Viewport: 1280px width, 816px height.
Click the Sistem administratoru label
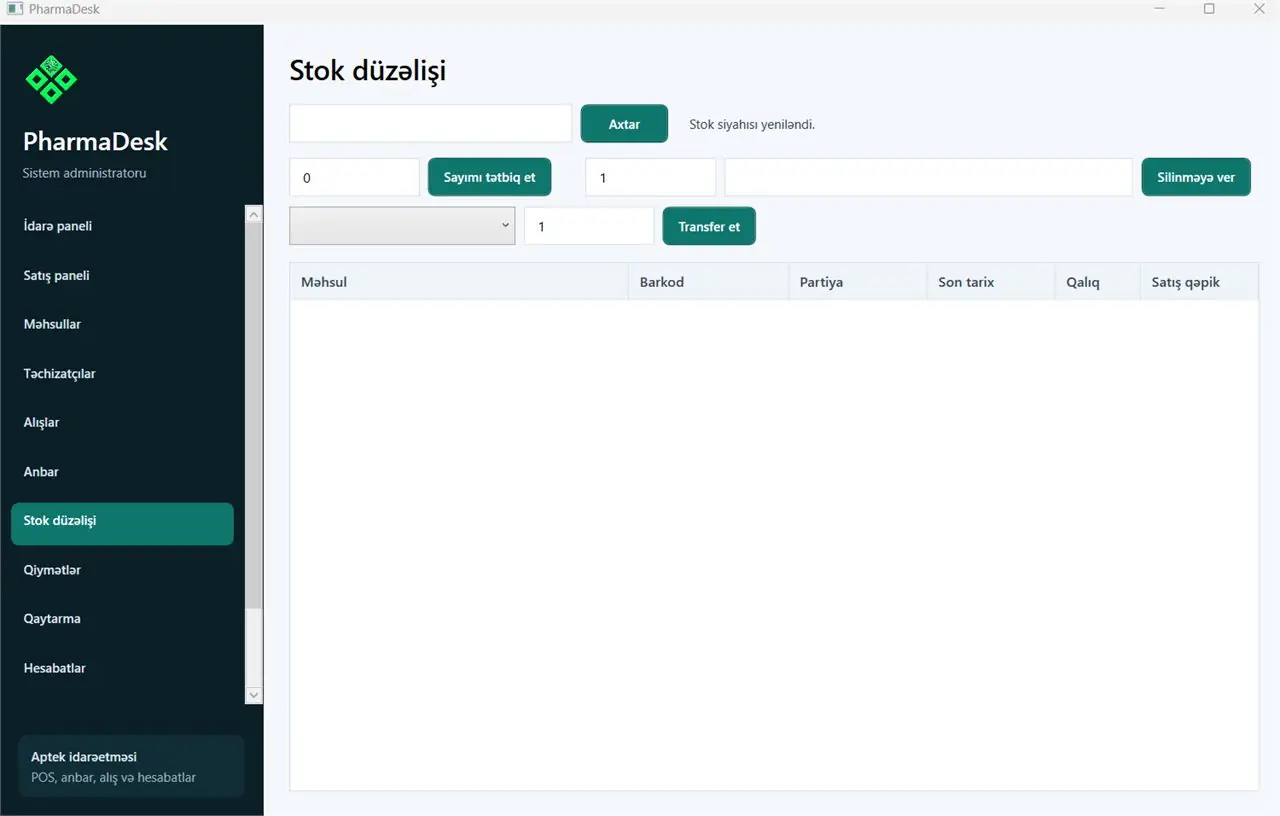(x=85, y=173)
